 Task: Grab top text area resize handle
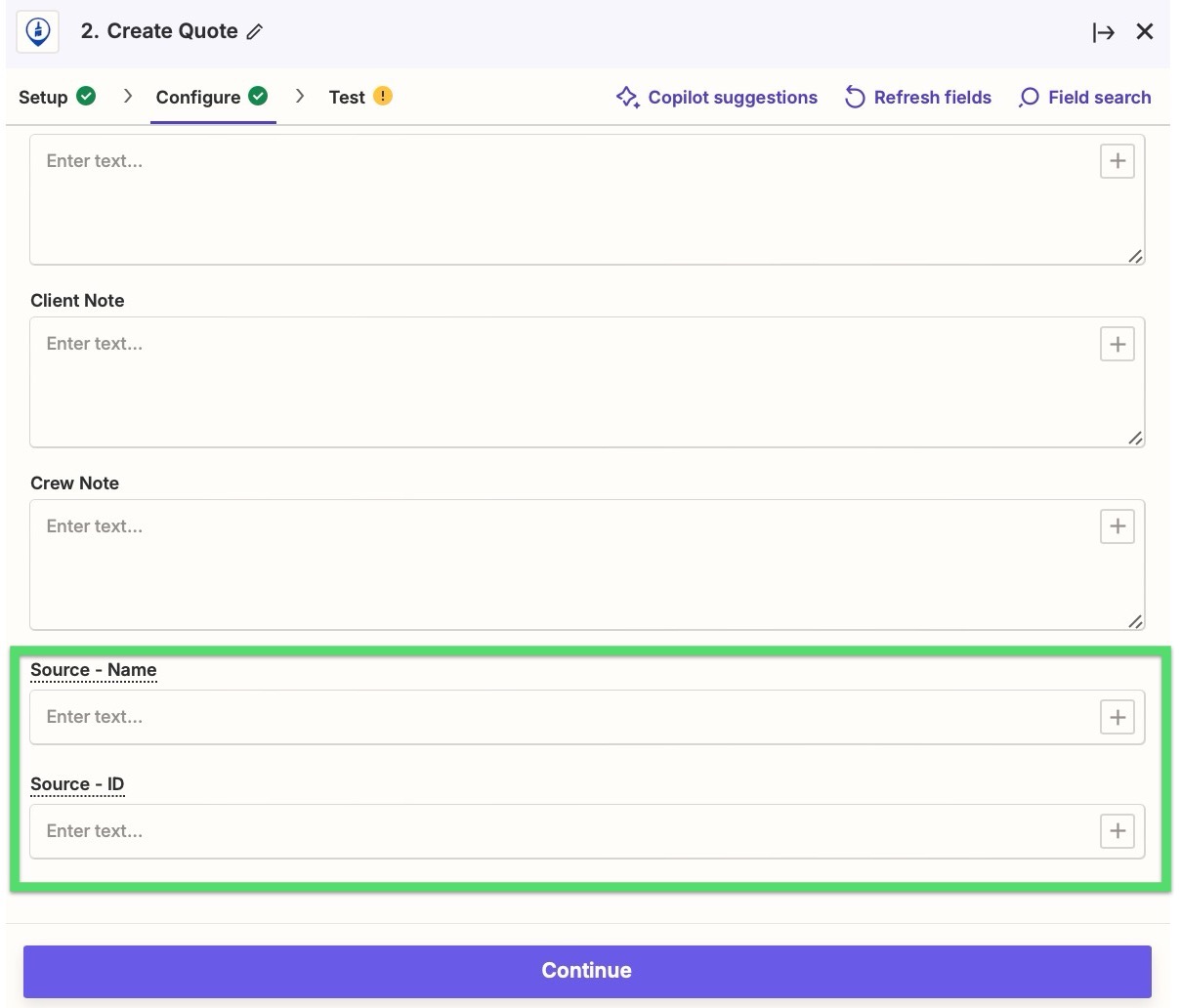pos(1135,256)
